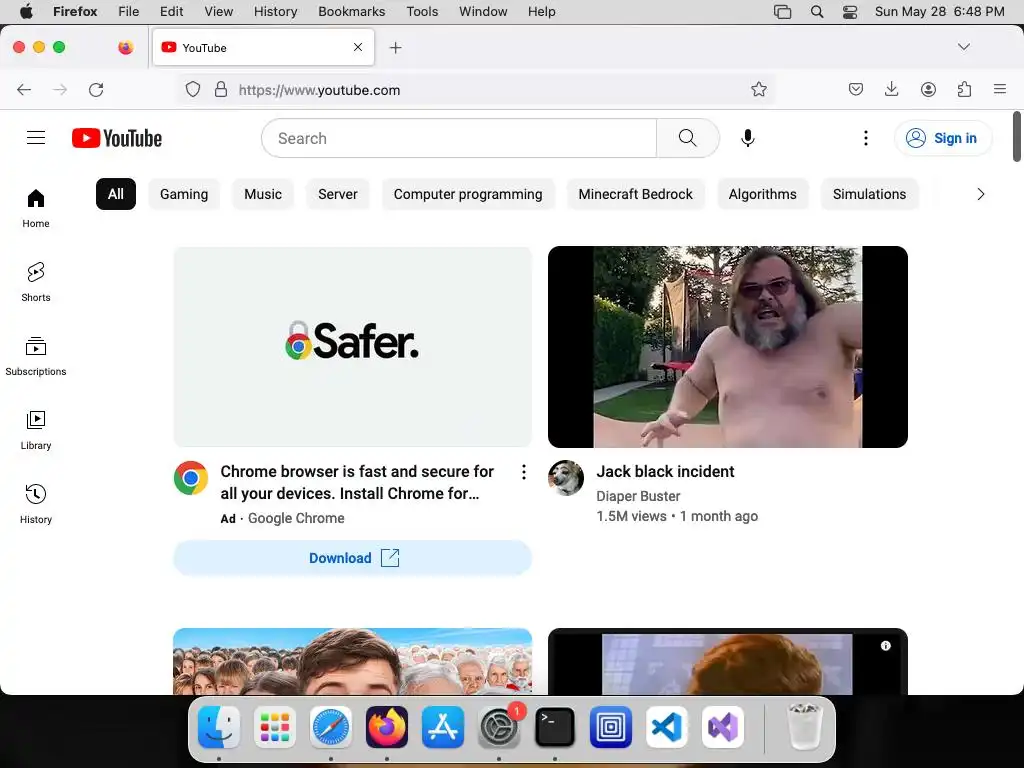Viewport: 1024px width, 768px height.
Task: Open a new tab with plus button
Action: (x=395, y=48)
